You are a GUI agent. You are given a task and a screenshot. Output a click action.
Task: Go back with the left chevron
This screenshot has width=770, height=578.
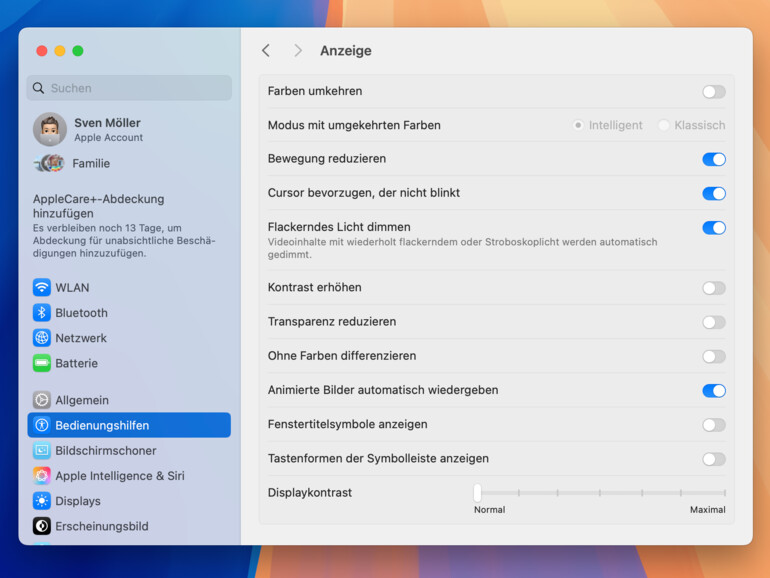[x=266, y=50]
